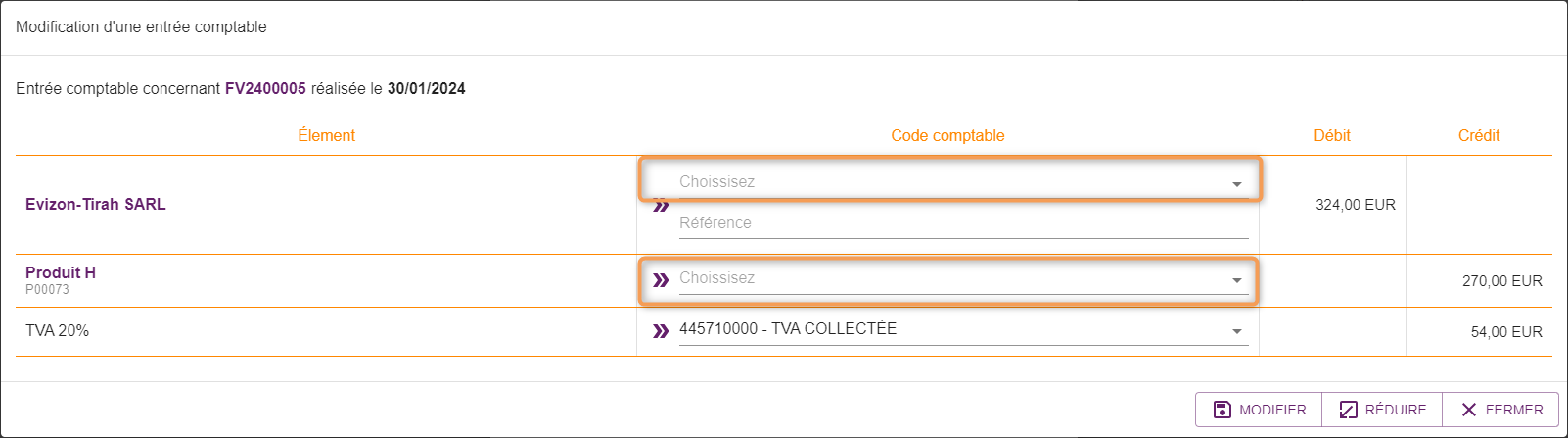Click the double-chevron icon in TVA 20% row

coord(661,331)
